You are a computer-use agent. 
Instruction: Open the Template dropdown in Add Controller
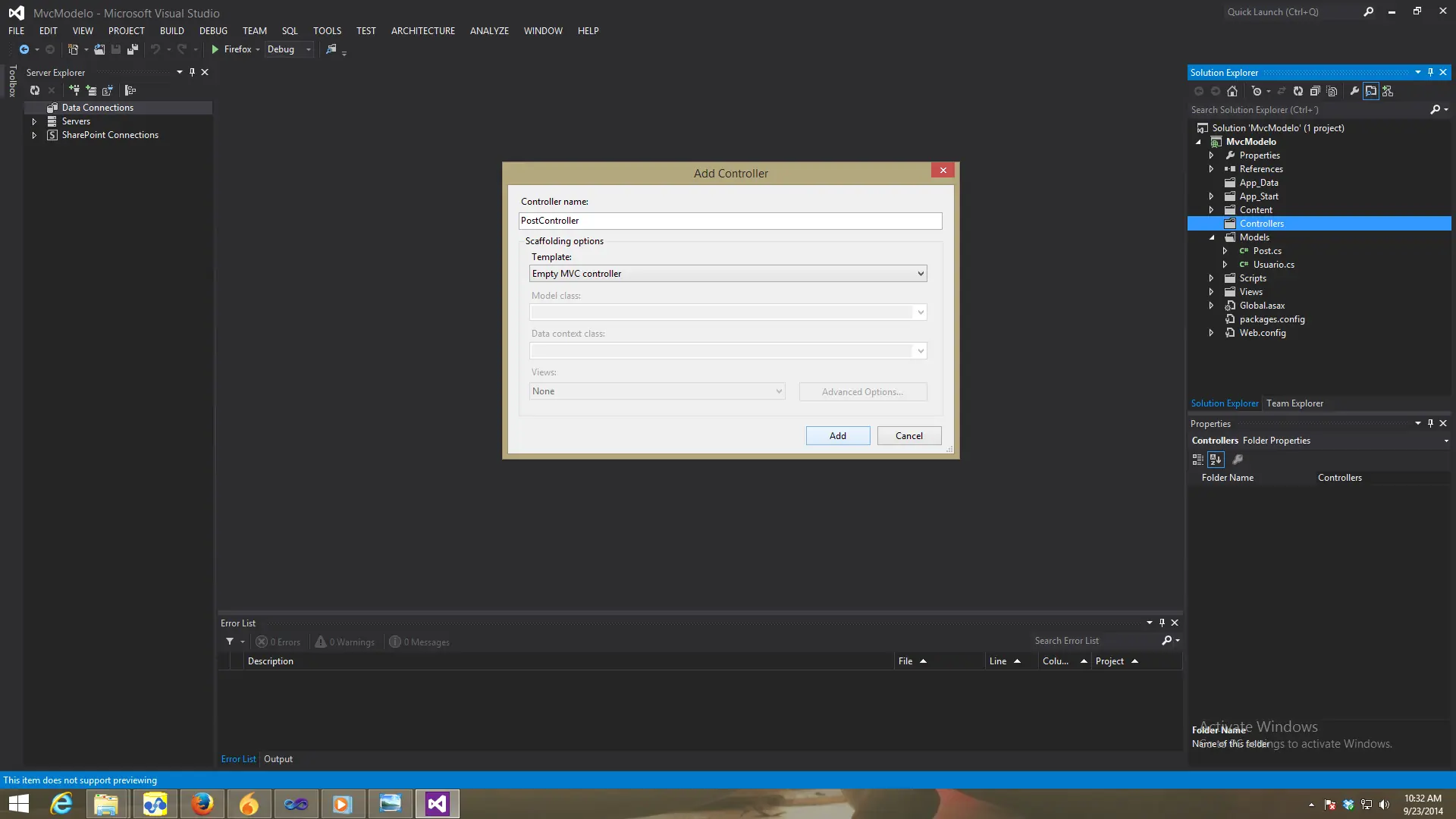(x=727, y=274)
